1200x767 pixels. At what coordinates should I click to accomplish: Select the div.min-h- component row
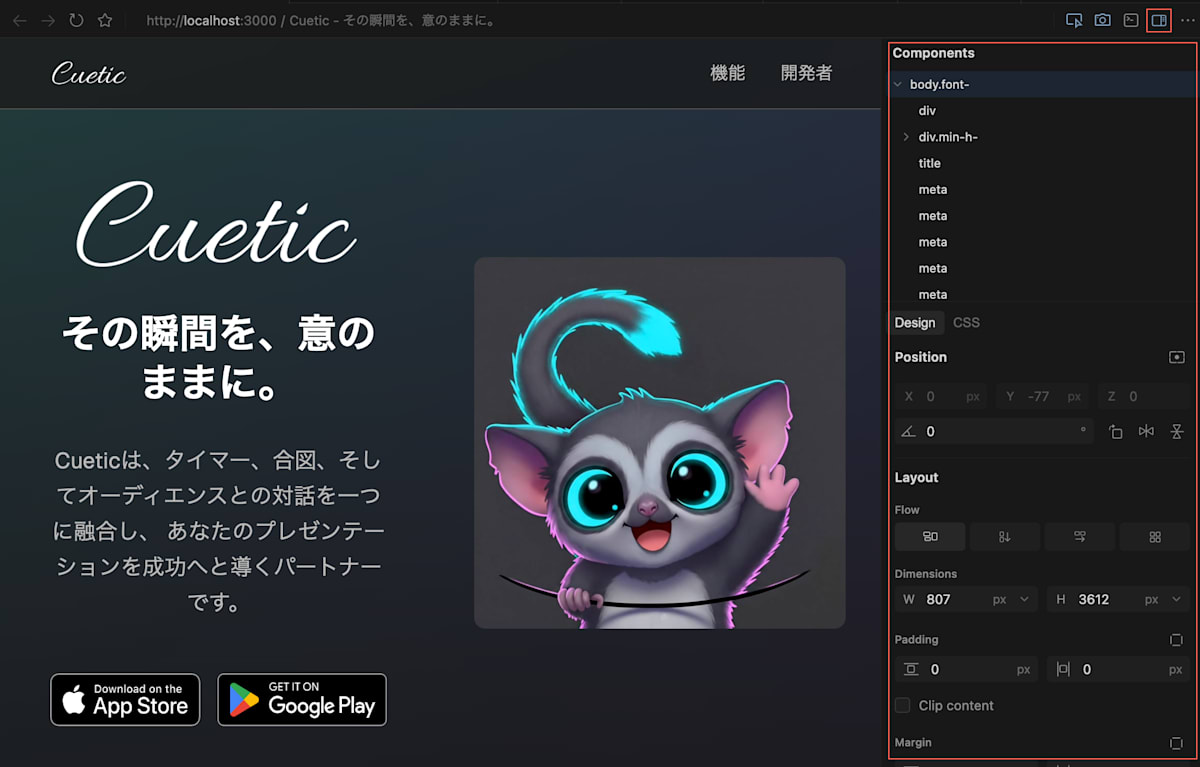(x=1042, y=137)
